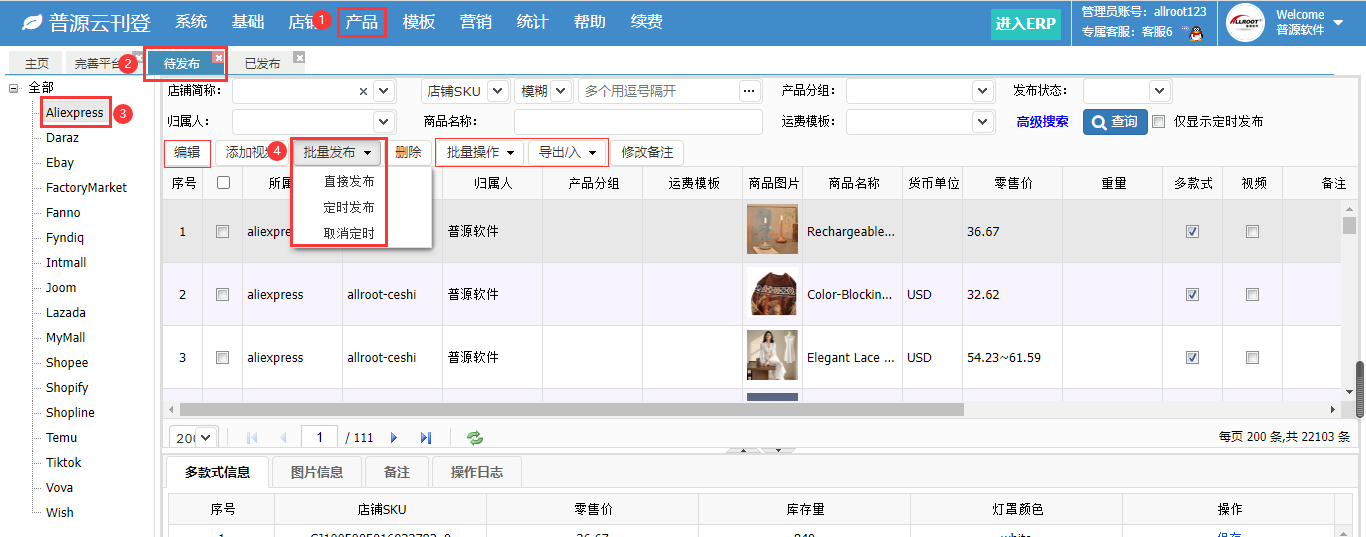Open the 归属人 dropdown
Image resolution: width=1366 pixels, height=537 pixels.
click(x=384, y=121)
